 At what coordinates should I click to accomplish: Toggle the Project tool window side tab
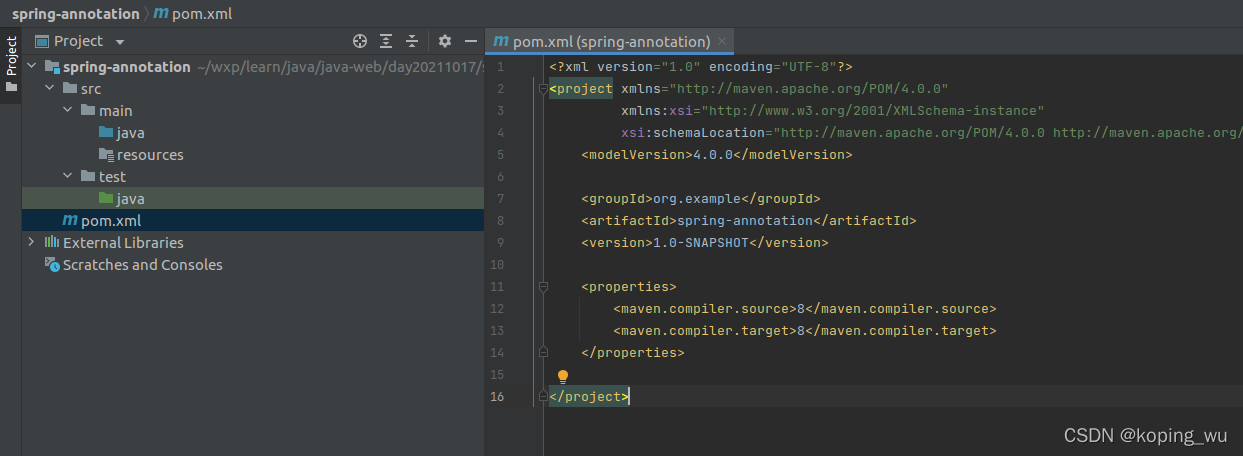[x=11, y=64]
